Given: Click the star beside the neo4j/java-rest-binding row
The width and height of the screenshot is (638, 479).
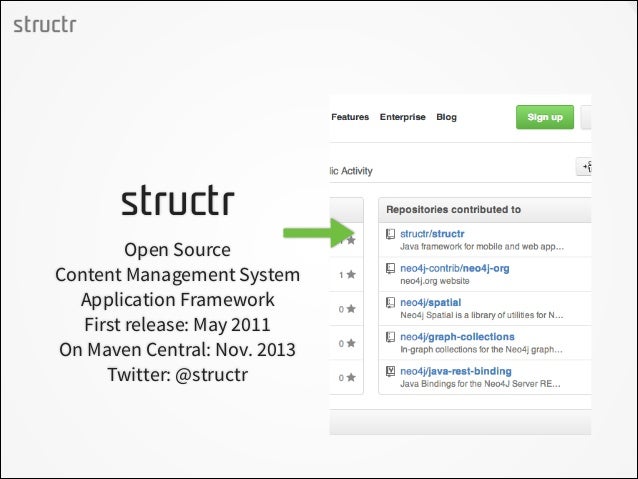Looking at the screenshot, I should pyautogui.click(x=351, y=377).
